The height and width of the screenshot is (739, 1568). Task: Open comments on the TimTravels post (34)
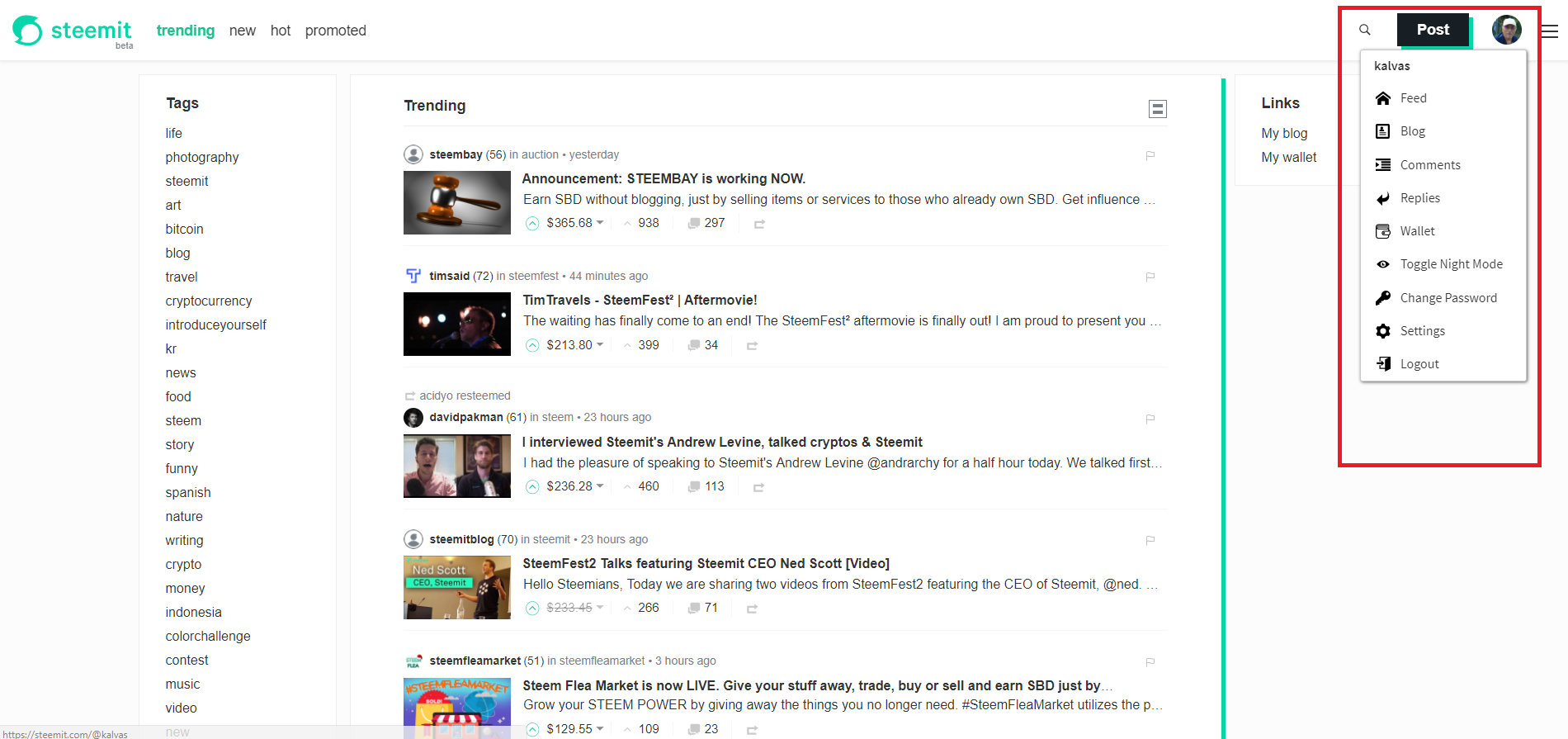tap(703, 345)
